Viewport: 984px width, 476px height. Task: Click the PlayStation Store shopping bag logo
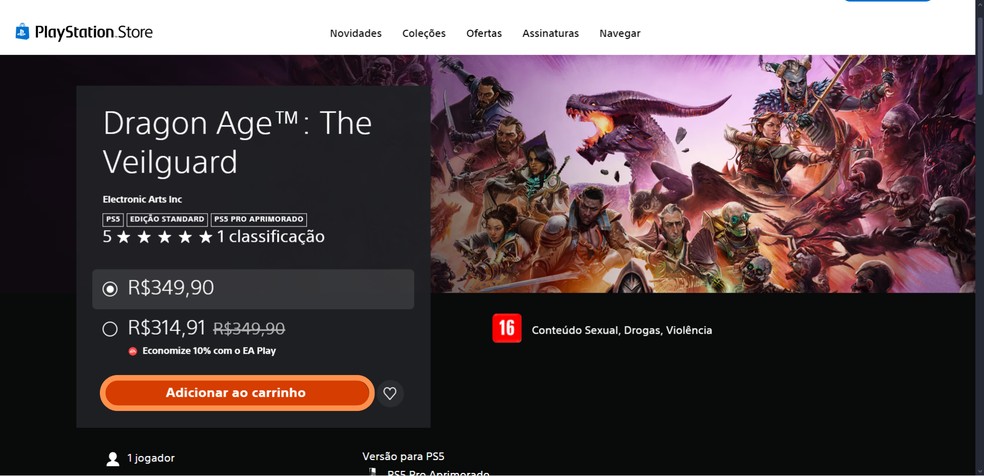point(23,32)
